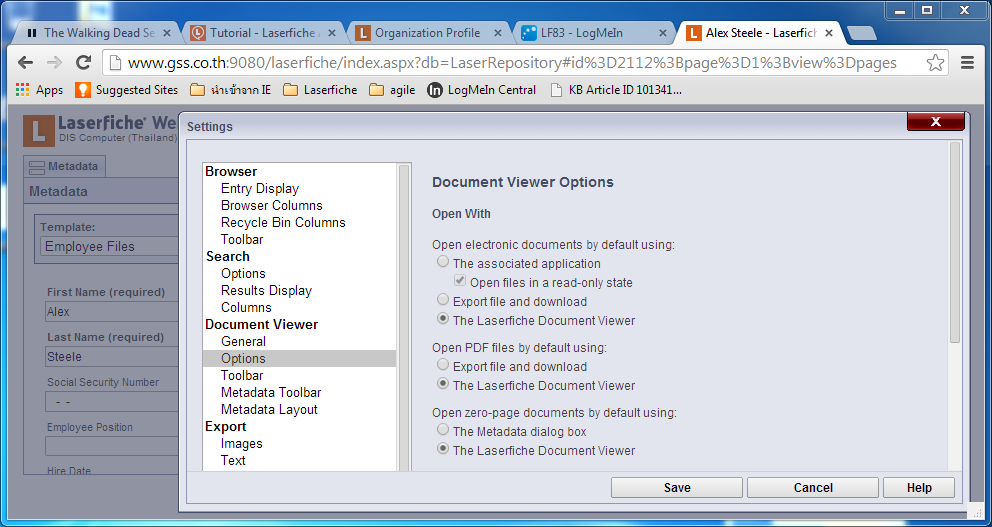Switch to Organization Profile tab

428,33
